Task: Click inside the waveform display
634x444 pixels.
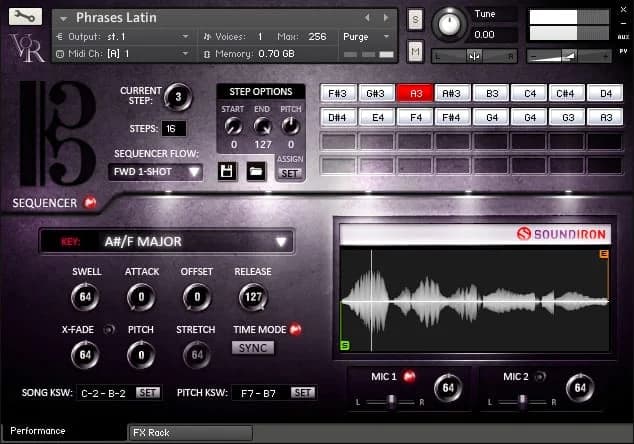Action: pyautogui.click(x=475, y=300)
